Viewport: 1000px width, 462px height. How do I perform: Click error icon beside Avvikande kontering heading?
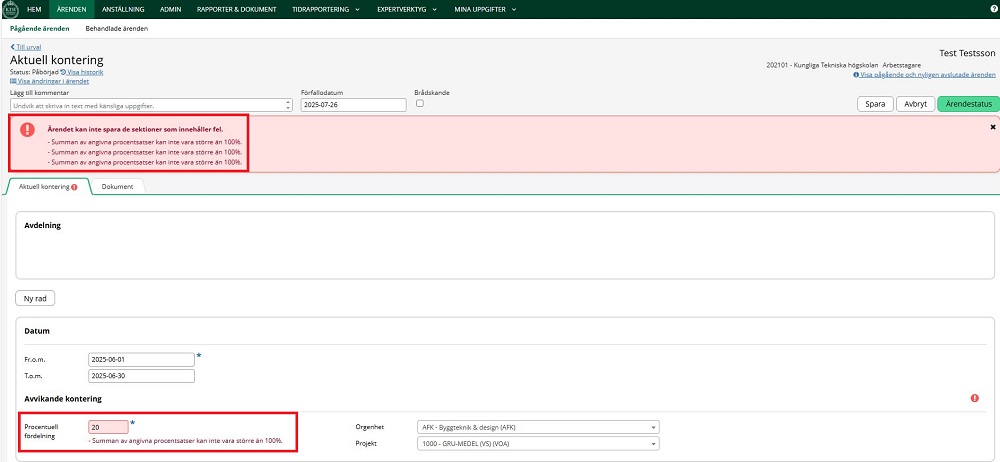(x=974, y=398)
